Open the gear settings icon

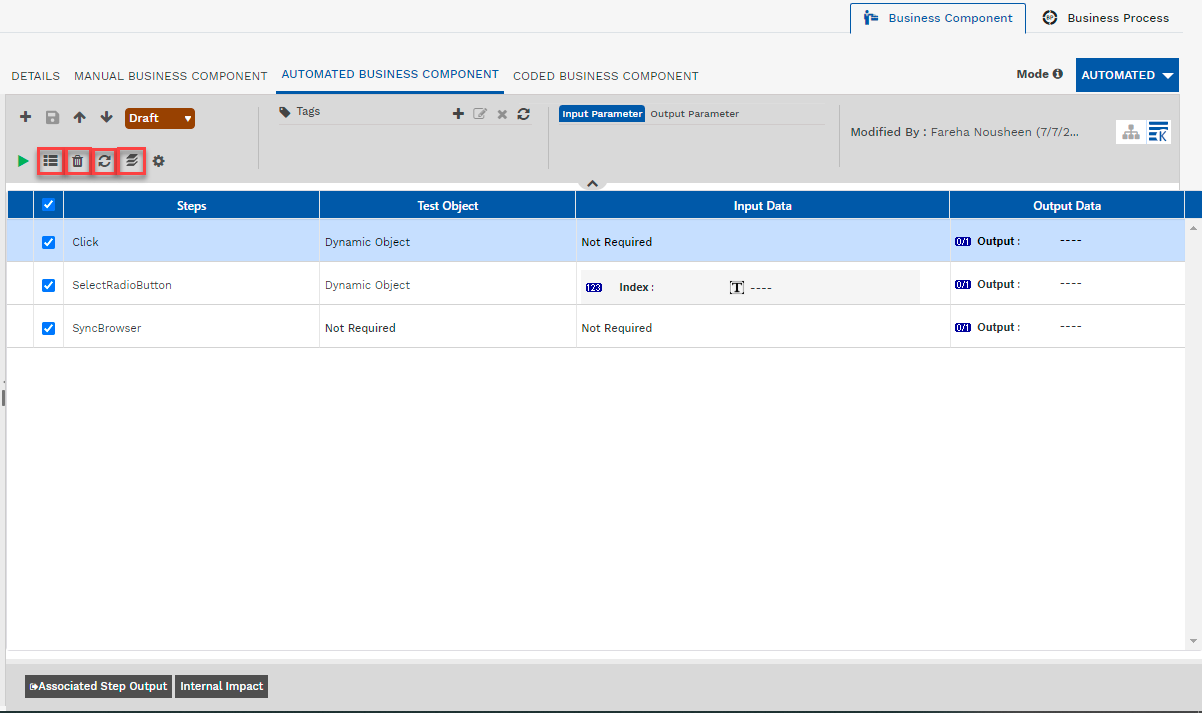(159, 161)
